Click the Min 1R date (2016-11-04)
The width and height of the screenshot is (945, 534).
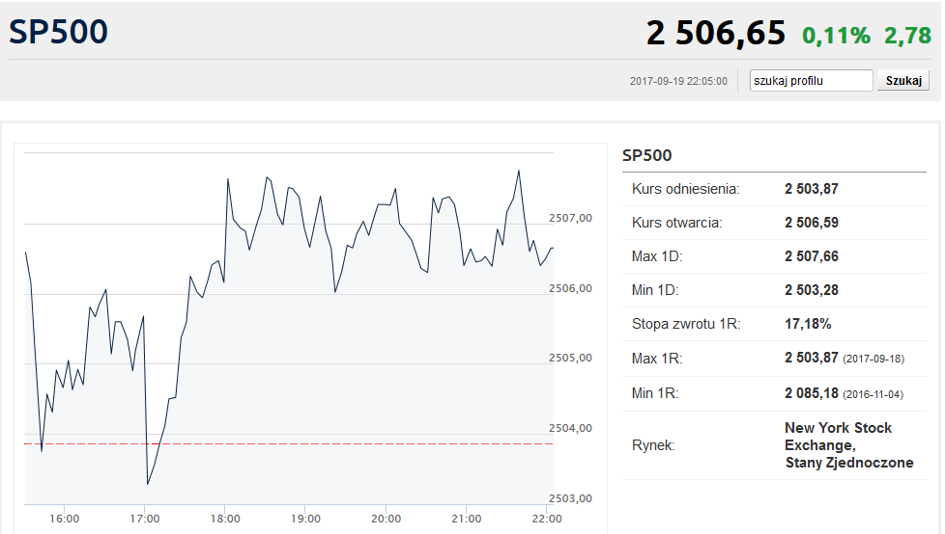(x=873, y=394)
